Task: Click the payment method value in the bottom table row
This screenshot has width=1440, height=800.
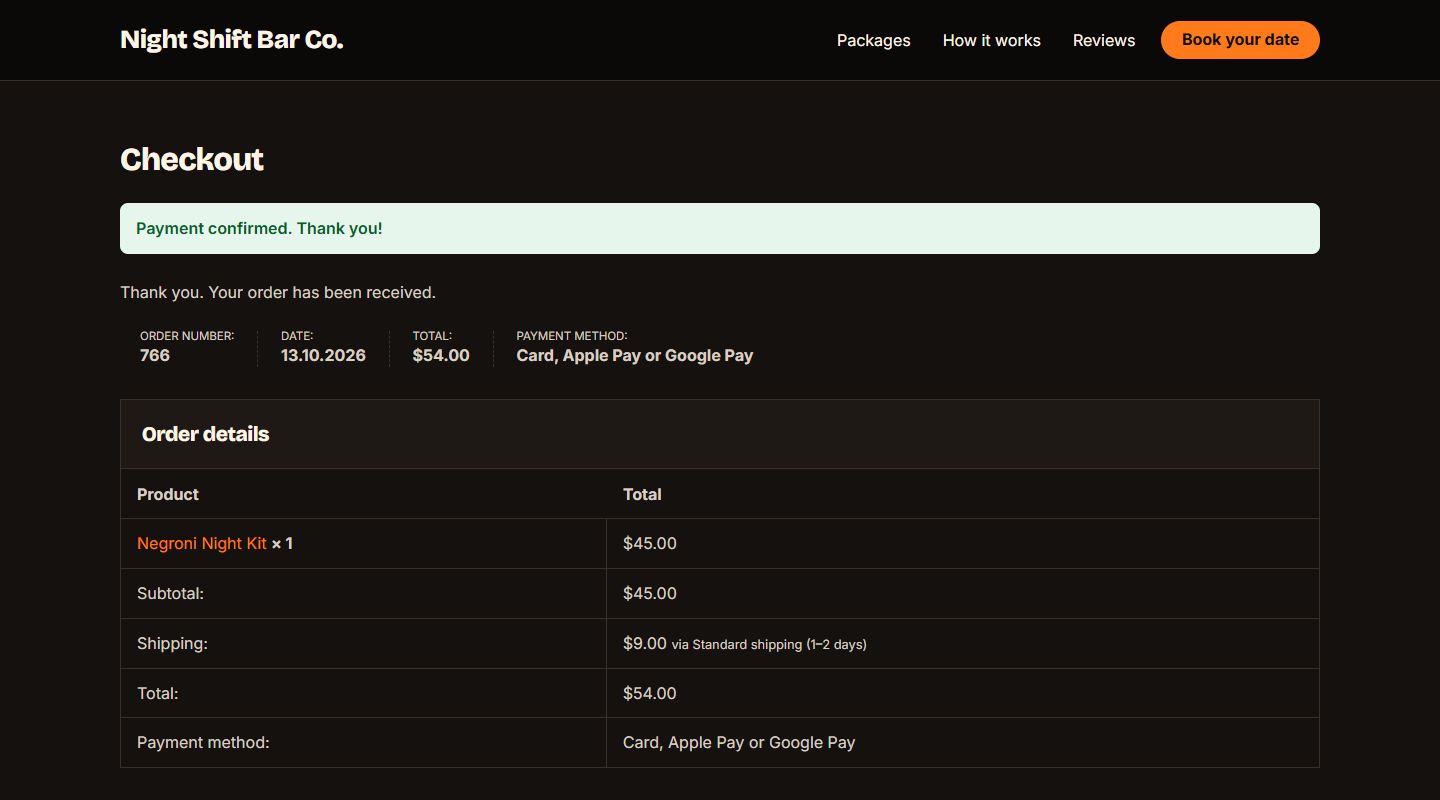Action: pyautogui.click(x=739, y=742)
